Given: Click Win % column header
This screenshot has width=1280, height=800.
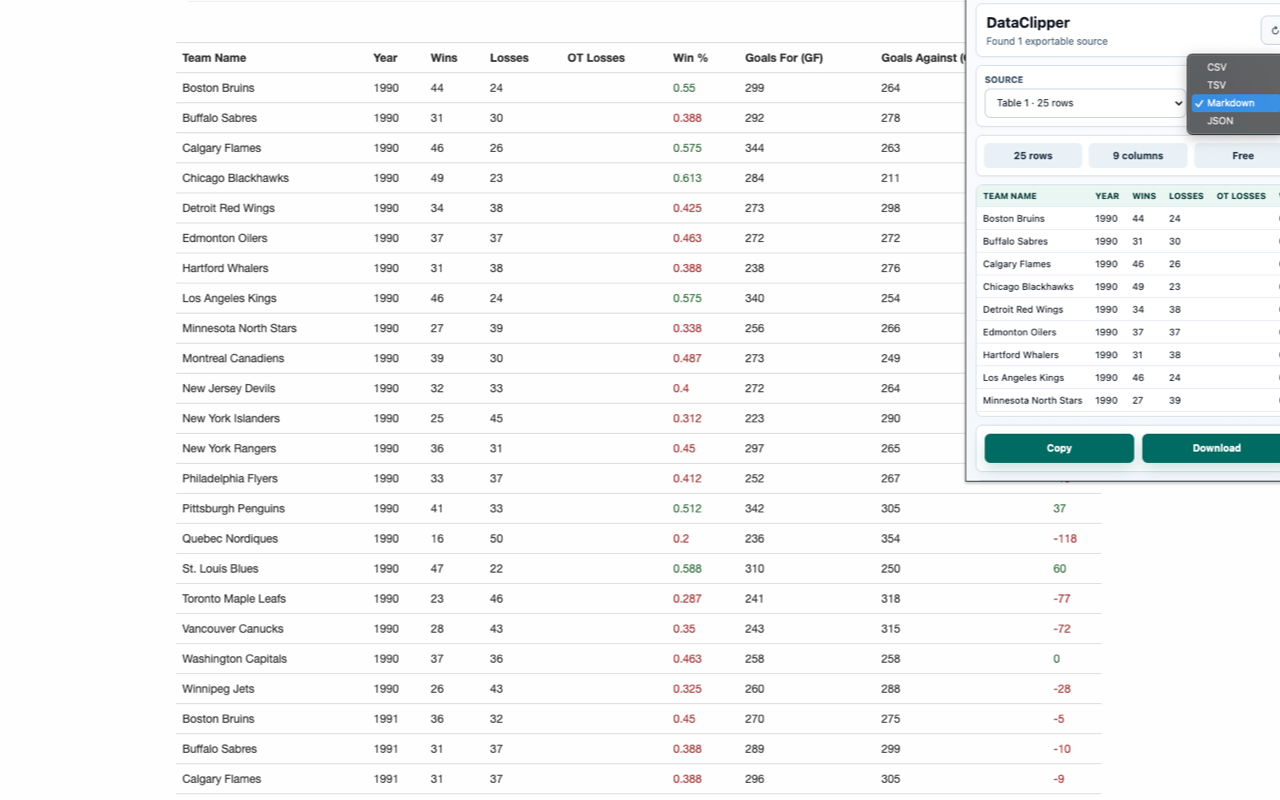Looking at the screenshot, I should click(690, 58).
